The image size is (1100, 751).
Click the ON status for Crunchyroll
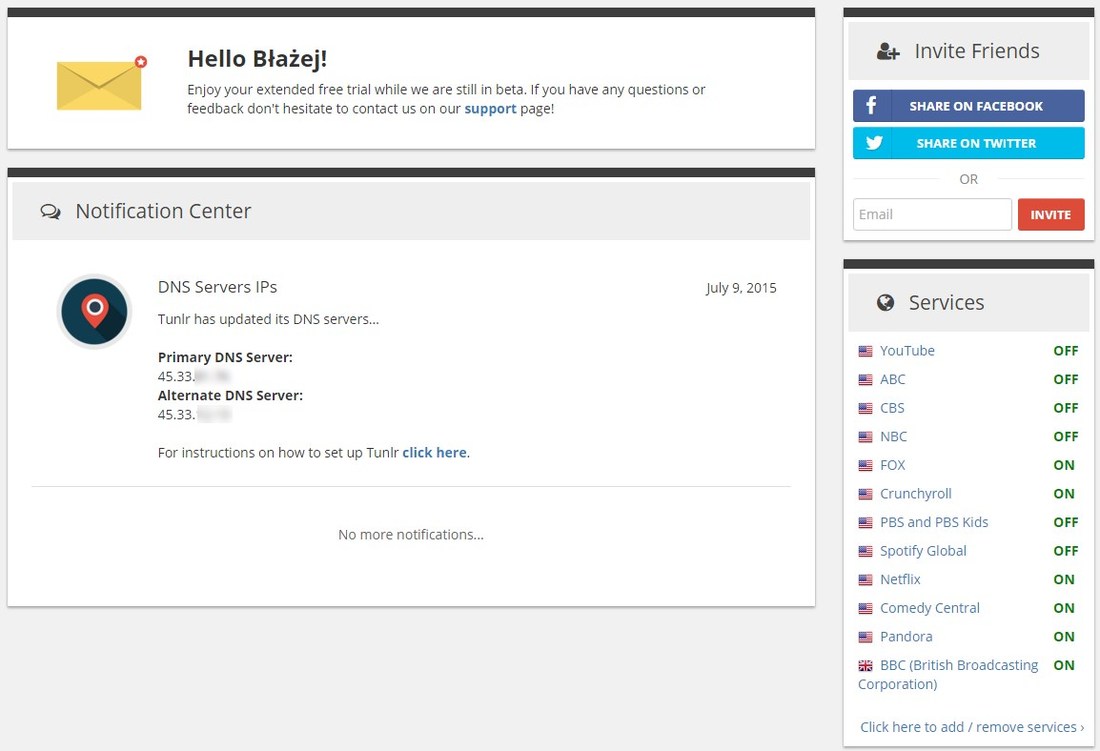(1064, 494)
